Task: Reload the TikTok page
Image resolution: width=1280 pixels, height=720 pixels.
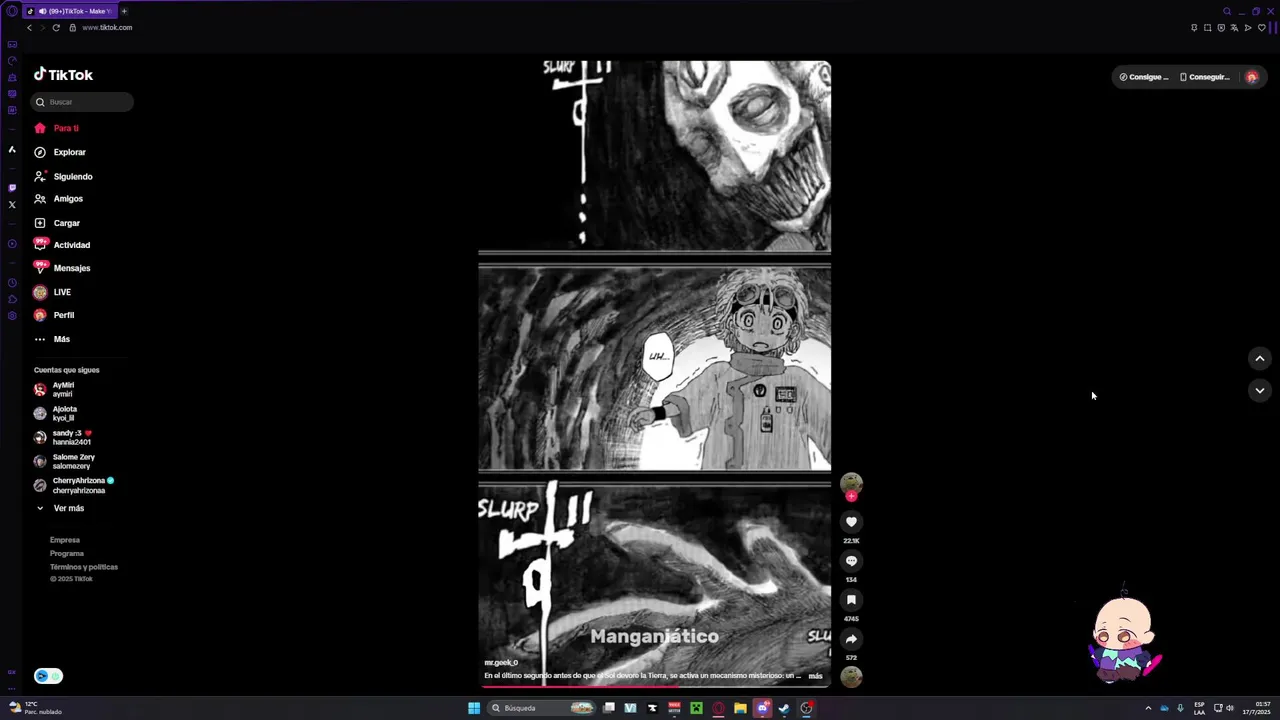Action: point(56,28)
